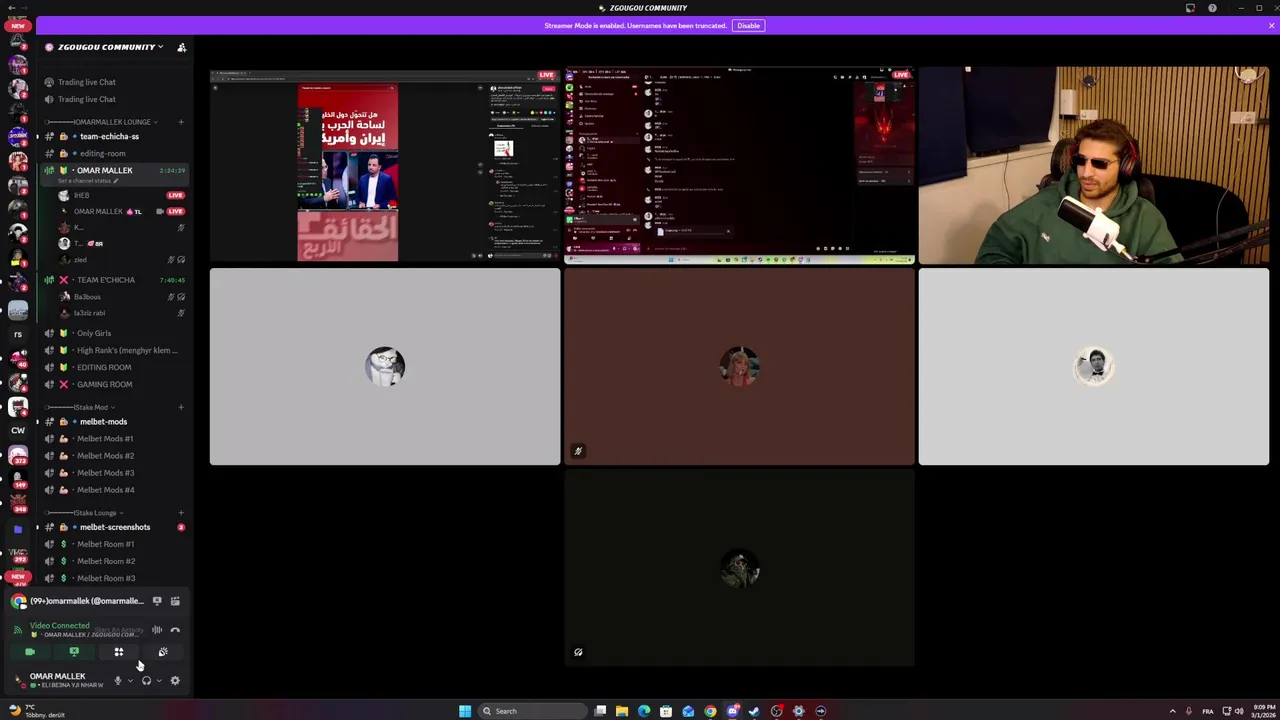Open Discord from taskbar
The image size is (1280, 720).
[733, 711]
